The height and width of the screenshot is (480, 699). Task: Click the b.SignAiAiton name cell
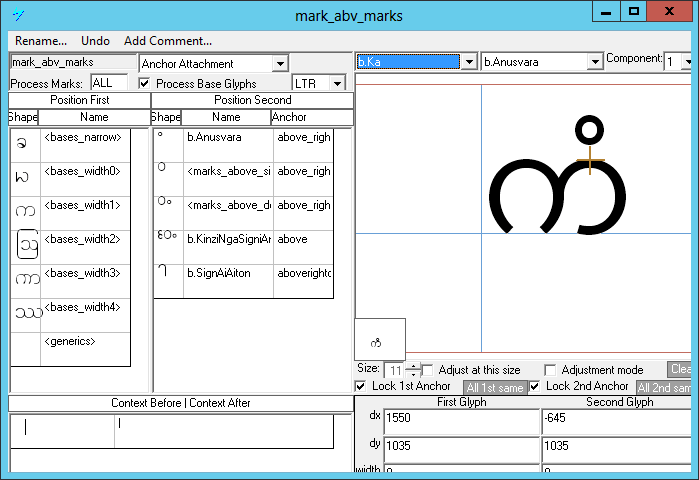(228, 281)
